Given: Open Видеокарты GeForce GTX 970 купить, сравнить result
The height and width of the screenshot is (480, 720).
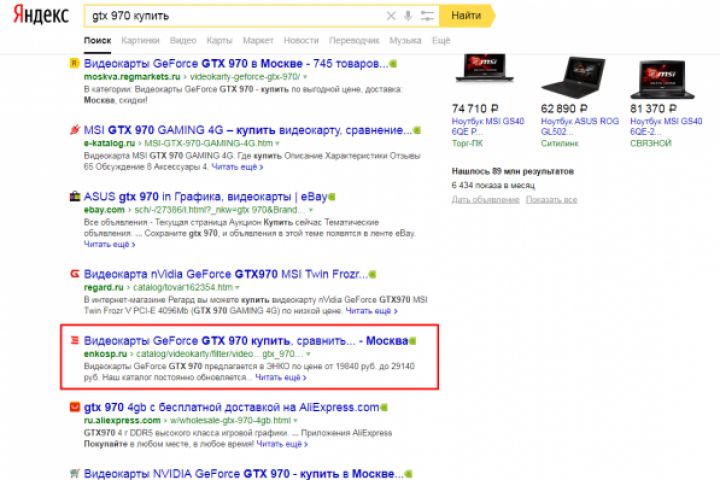Looking at the screenshot, I should pyautogui.click(x=246, y=341).
